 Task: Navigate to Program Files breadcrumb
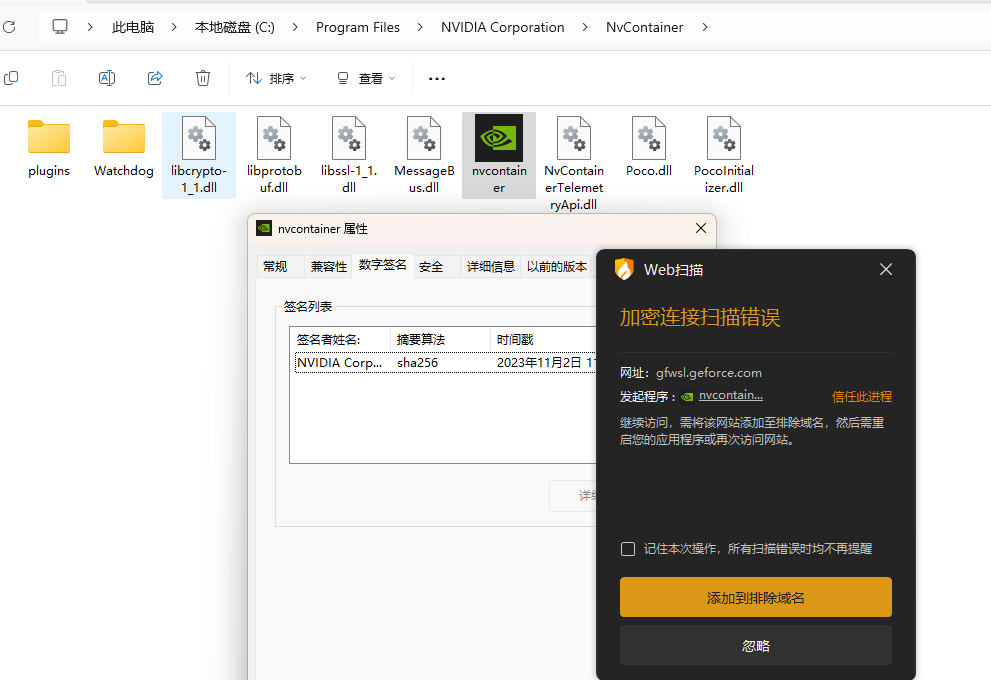tap(358, 27)
